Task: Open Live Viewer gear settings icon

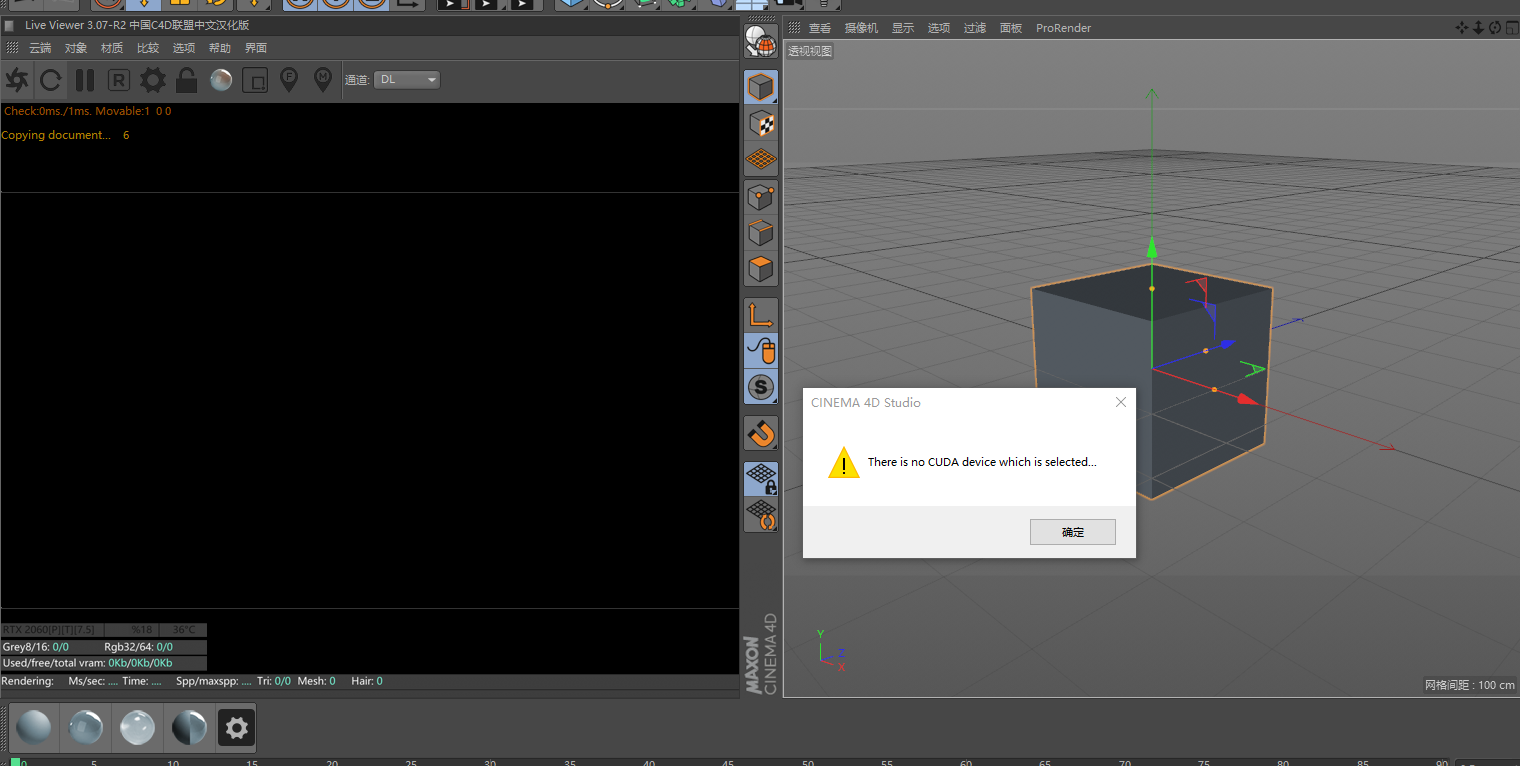Action: tap(153, 80)
